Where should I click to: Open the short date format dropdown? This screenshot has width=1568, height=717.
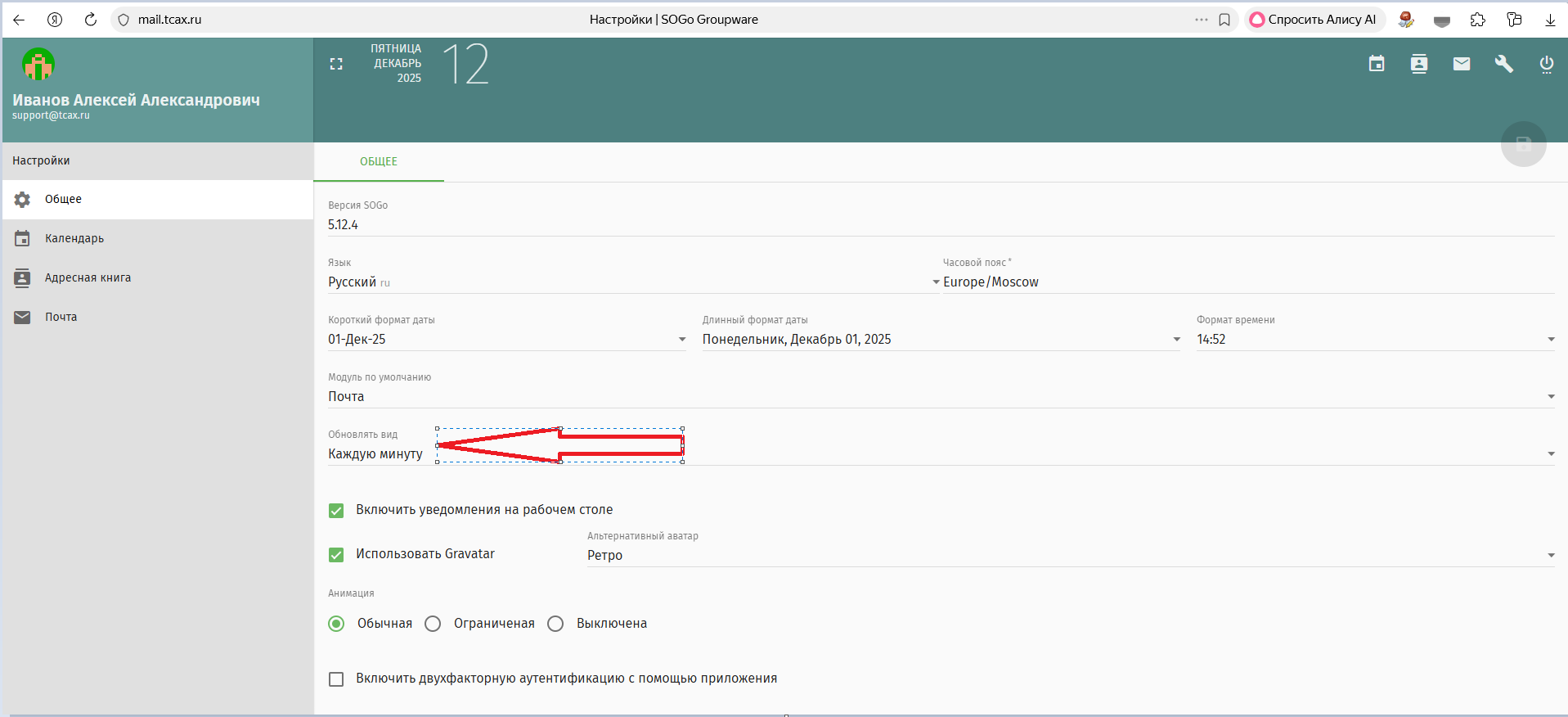(x=507, y=340)
